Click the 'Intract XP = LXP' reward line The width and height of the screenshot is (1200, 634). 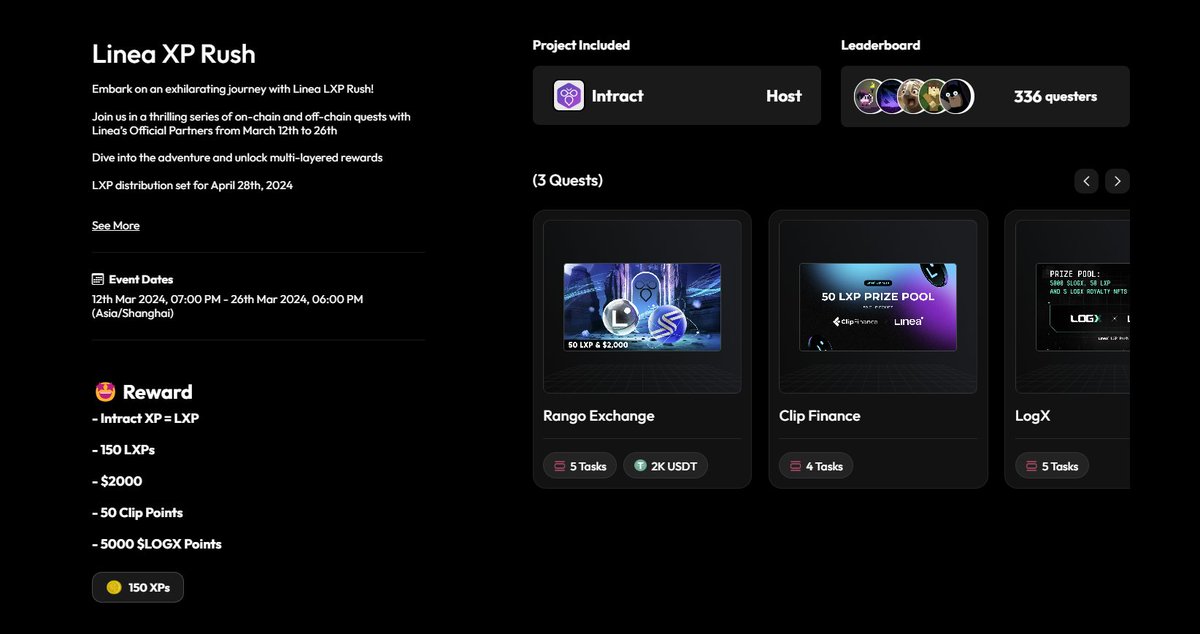coord(145,418)
